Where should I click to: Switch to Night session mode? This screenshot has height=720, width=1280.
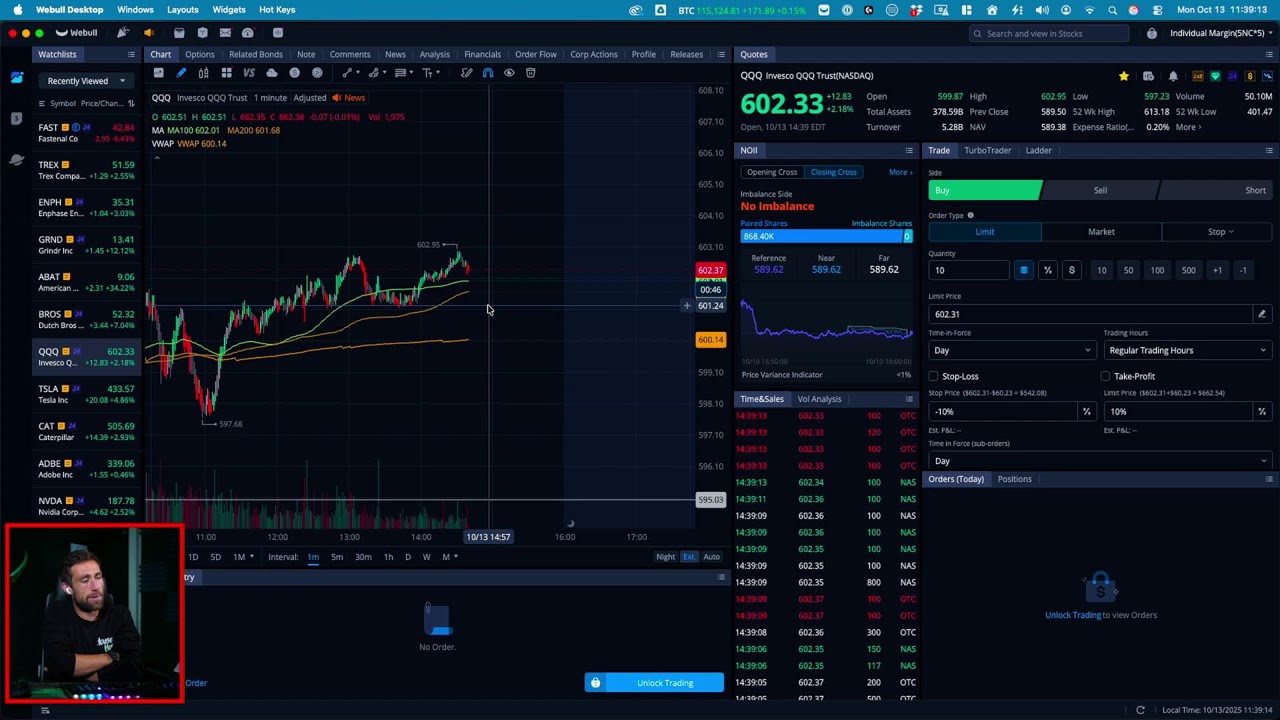[665, 557]
